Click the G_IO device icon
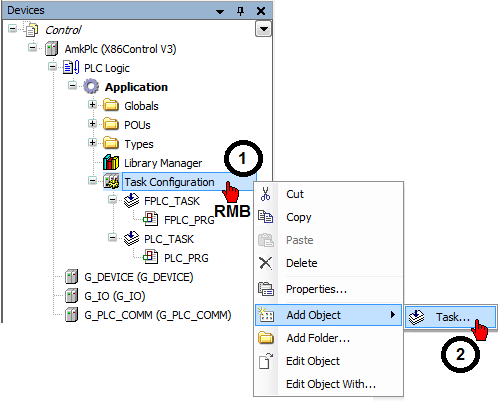Screen dimensions: 500x401 click(x=71, y=296)
